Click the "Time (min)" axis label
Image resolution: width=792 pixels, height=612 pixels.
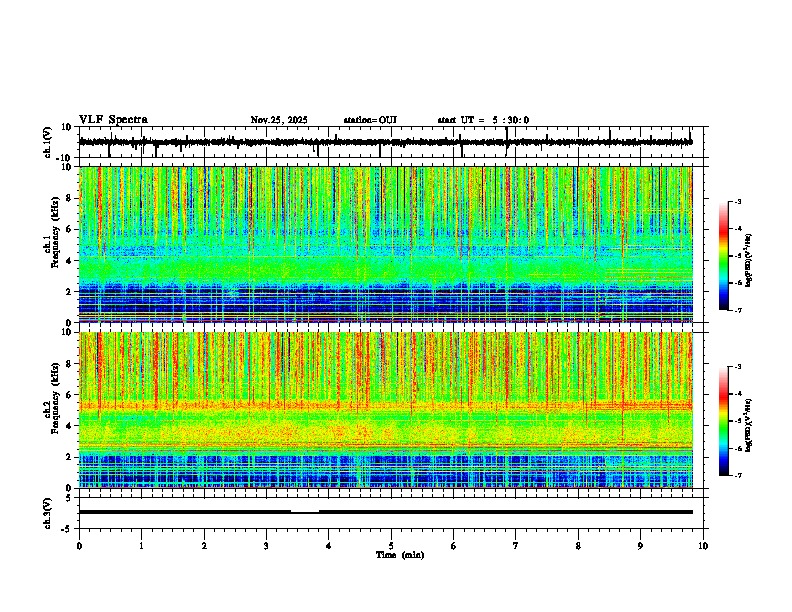point(400,555)
